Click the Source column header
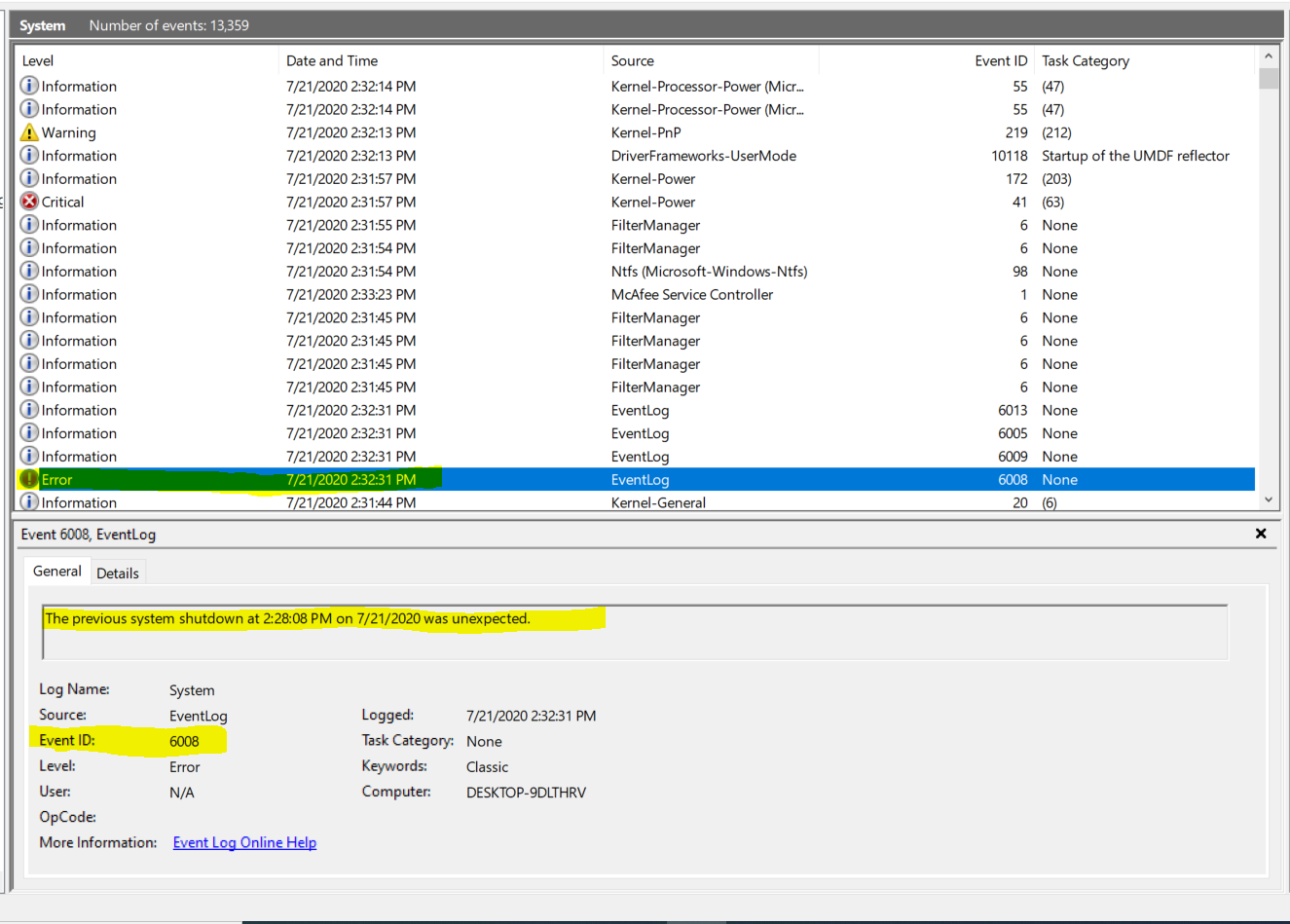 click(x=711, y=60)
